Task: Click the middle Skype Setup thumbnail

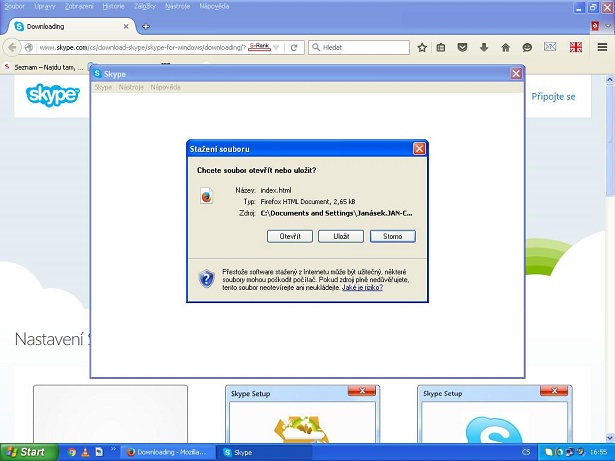Action: (302, 414)
